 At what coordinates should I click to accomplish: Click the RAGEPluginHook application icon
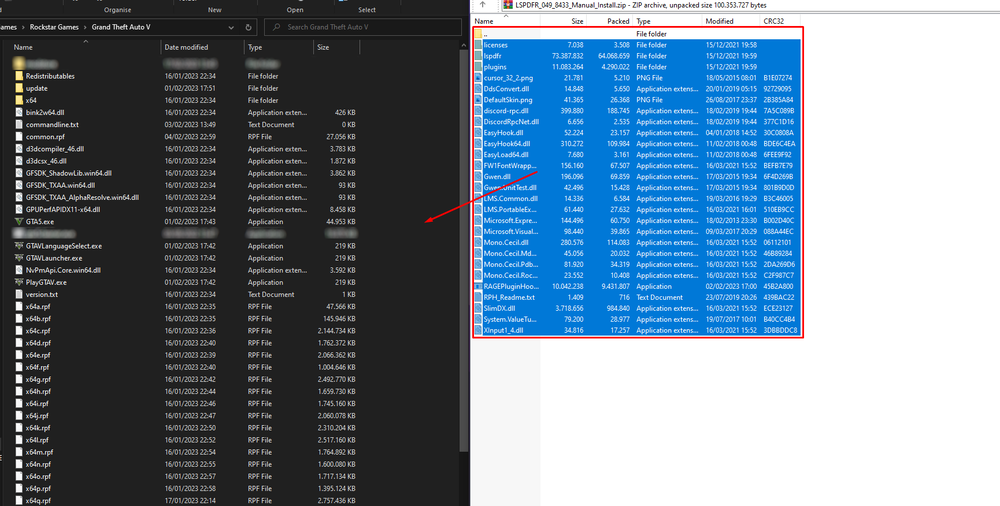click(478, 286)
